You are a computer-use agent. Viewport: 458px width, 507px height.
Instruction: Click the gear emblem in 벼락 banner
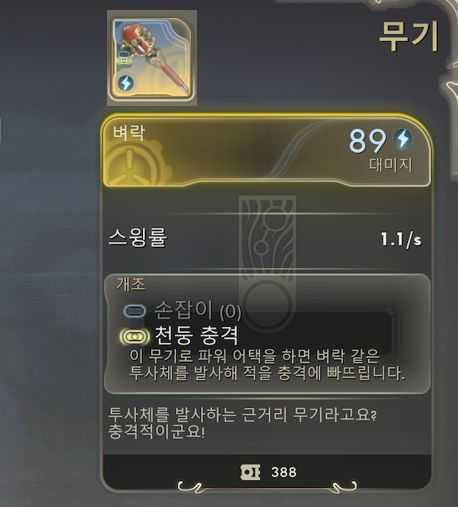pos(133,163)
